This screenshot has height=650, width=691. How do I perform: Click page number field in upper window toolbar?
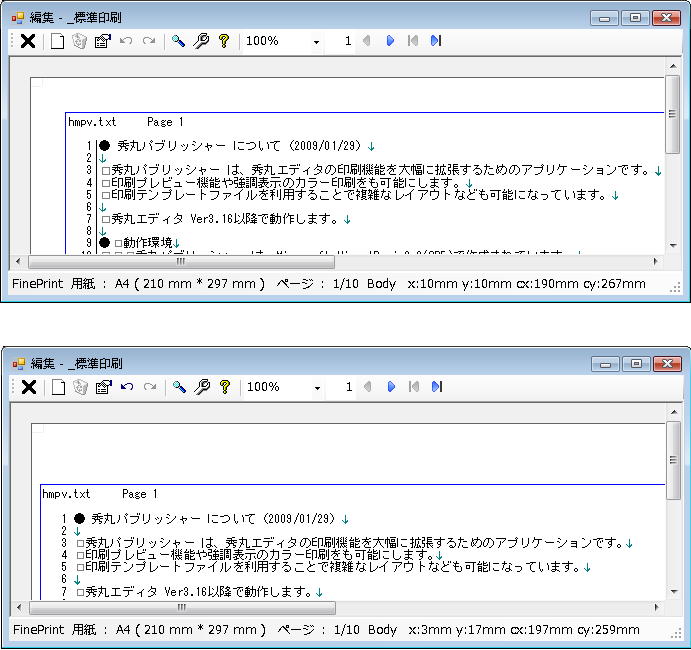coord(341,41)
